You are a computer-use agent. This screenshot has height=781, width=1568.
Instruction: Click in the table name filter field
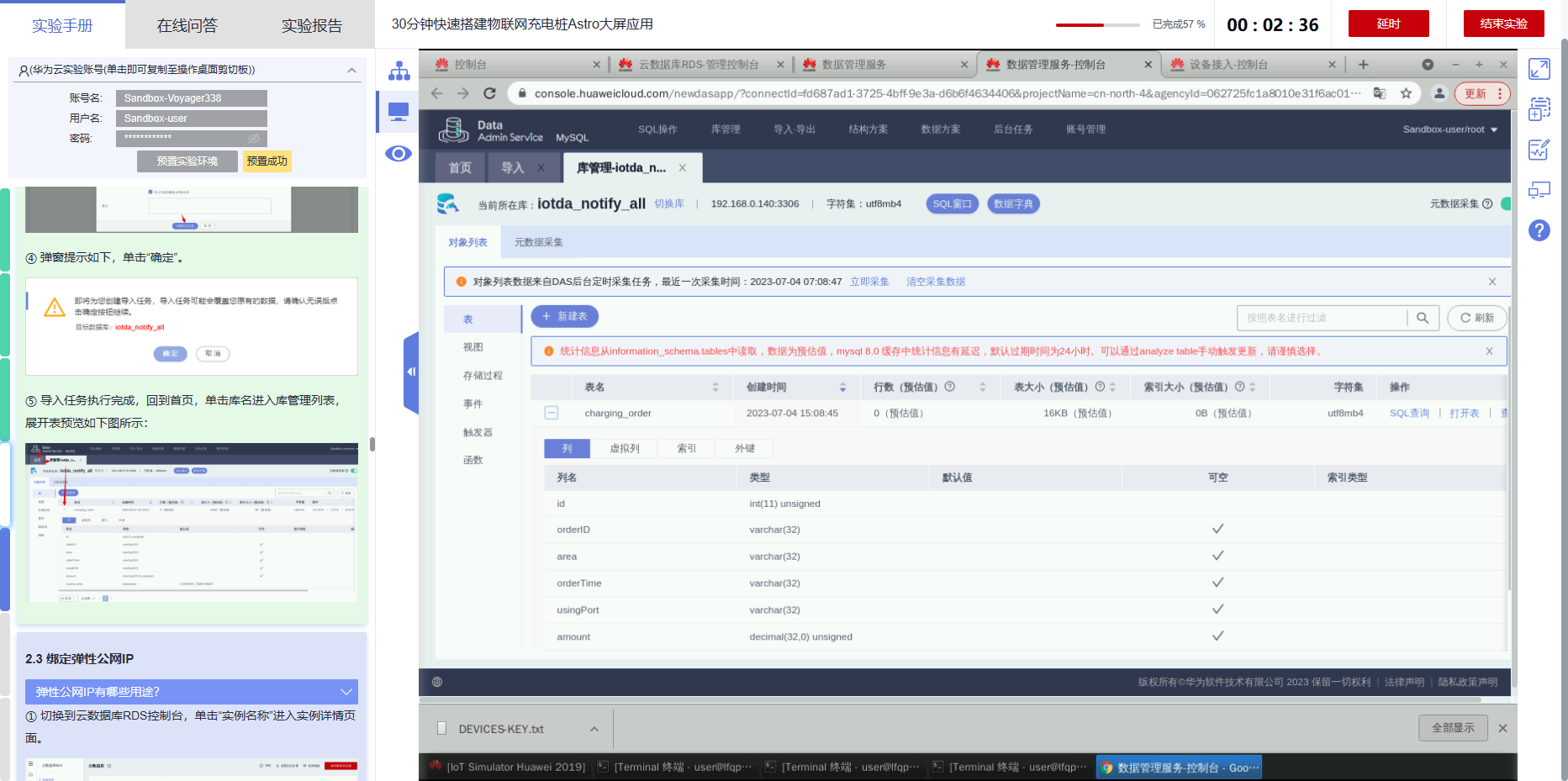(1323, 318)
